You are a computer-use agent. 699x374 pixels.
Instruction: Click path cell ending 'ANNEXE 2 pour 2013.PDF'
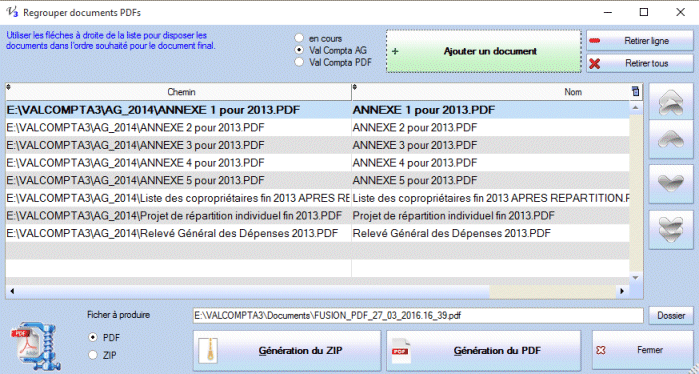tap(178, 128)
